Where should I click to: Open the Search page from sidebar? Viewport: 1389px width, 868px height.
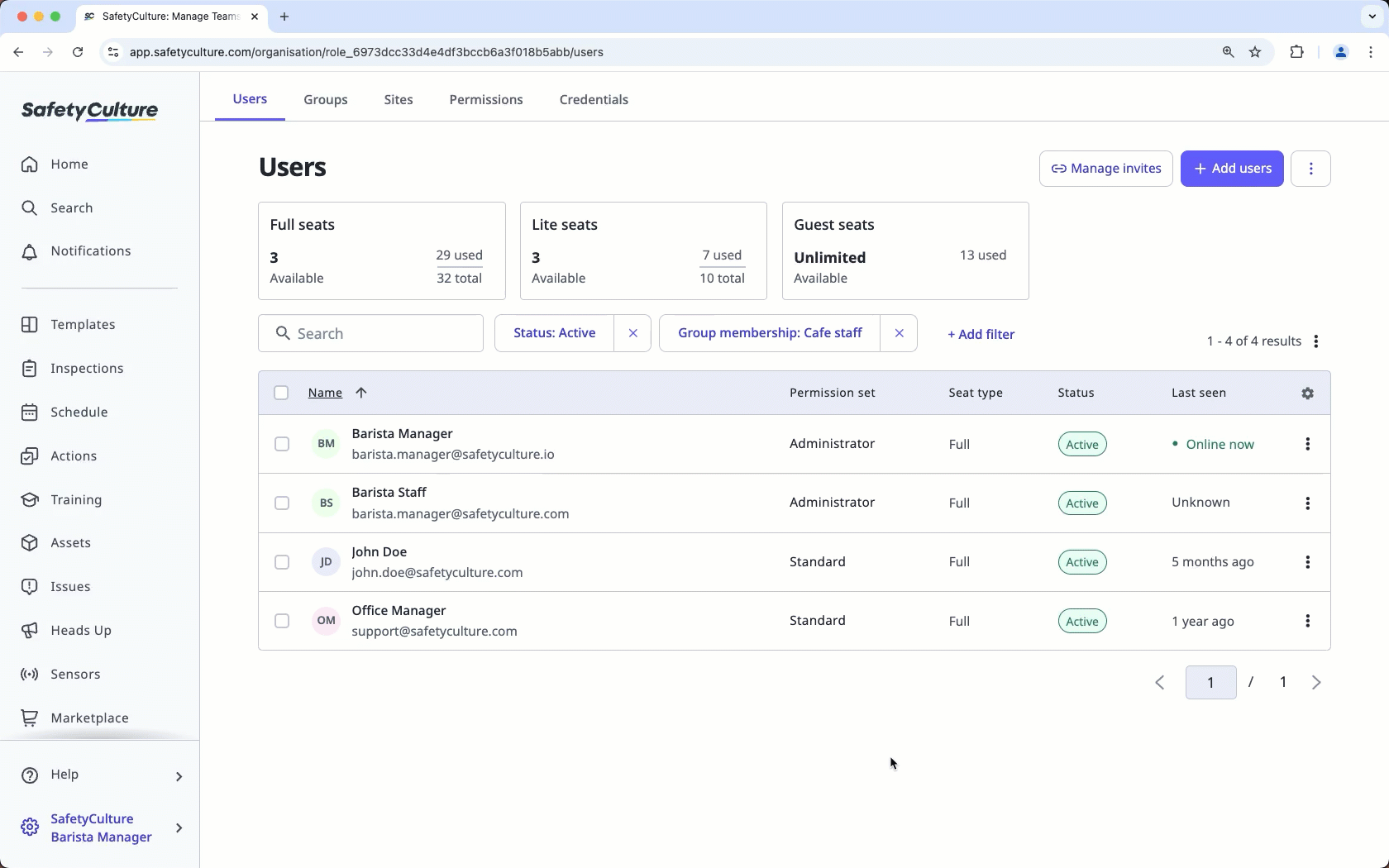pos(56,207)
